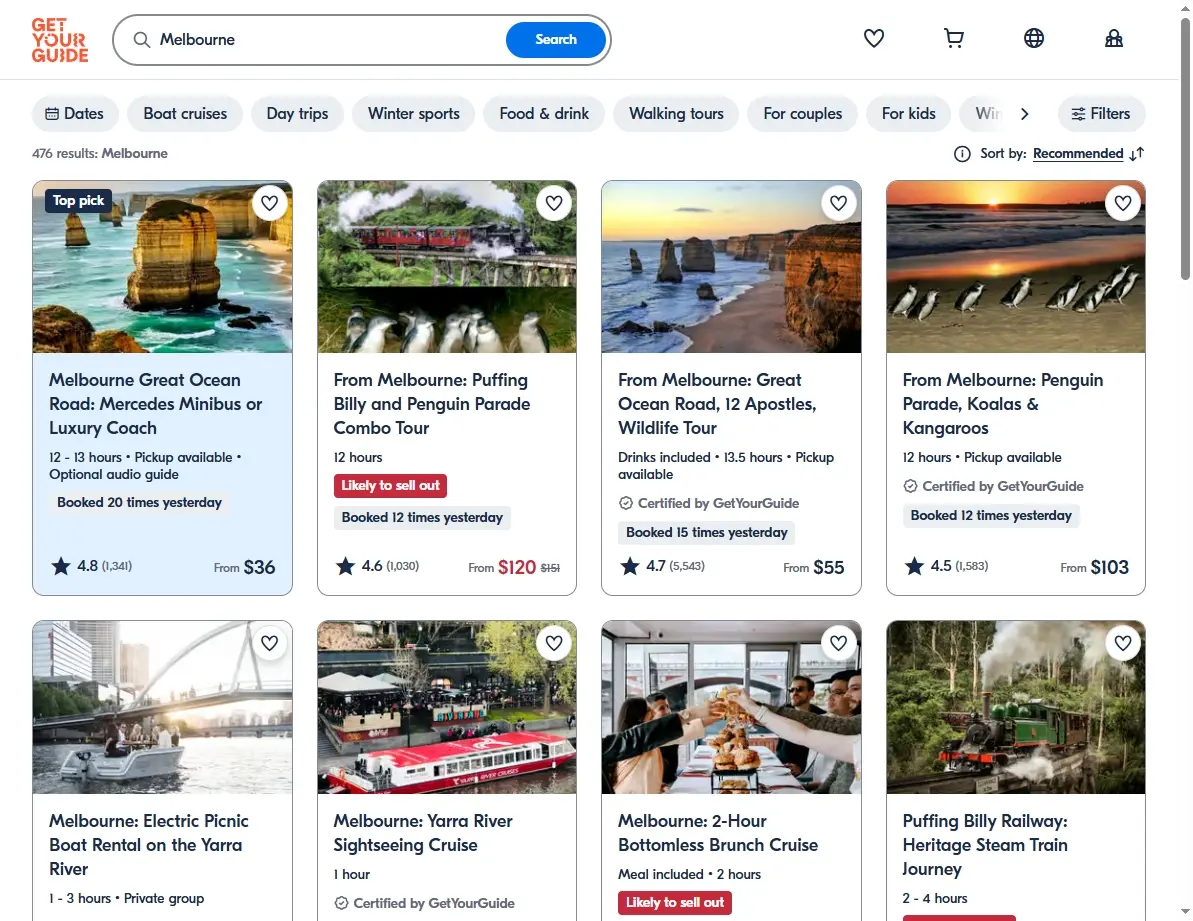
Task: Open the Filters panel
Action: click(1101, 113)
